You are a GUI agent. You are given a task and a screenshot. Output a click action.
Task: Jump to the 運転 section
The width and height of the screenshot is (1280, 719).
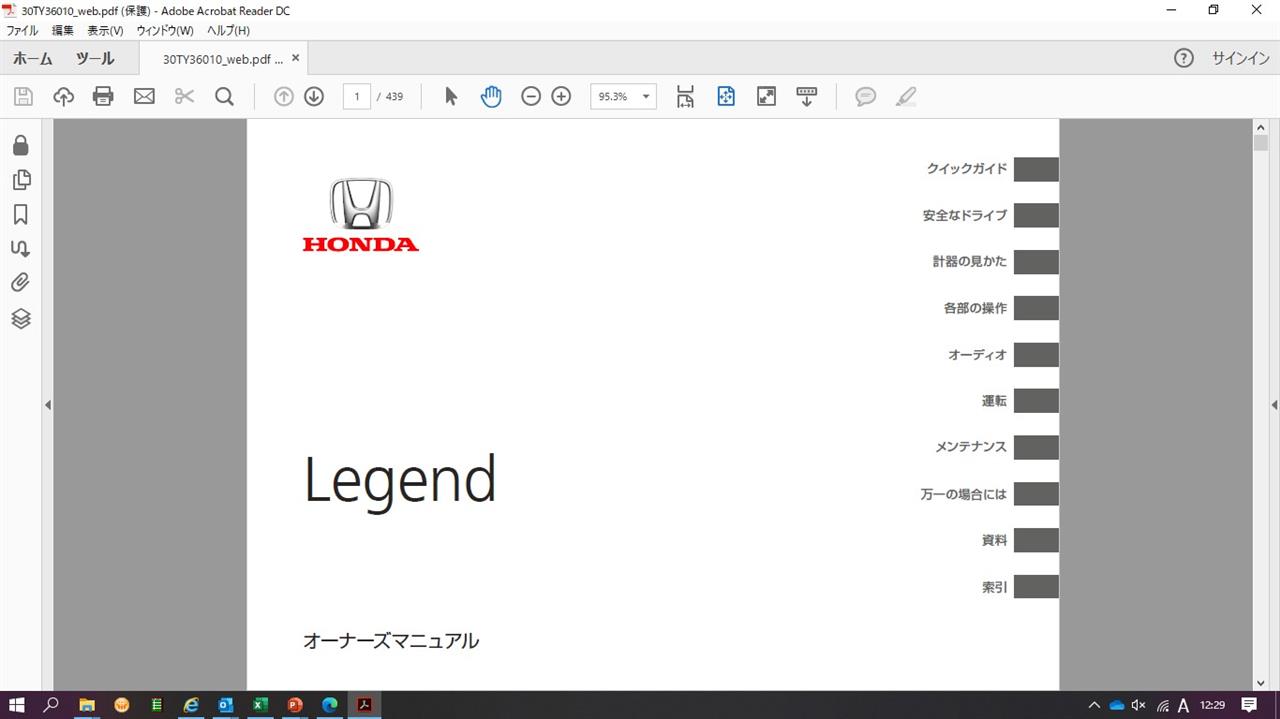point(994,401)
